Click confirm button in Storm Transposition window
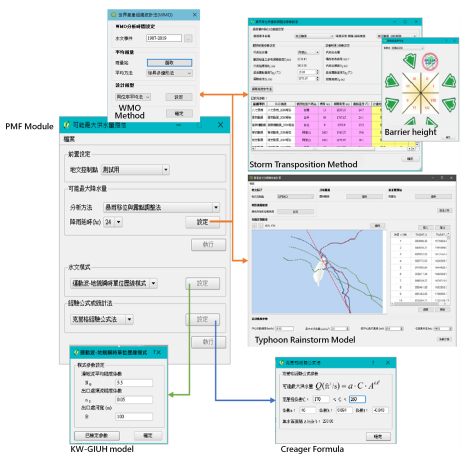The width and height of the screenshot is (470, 470). pos(410,159)
